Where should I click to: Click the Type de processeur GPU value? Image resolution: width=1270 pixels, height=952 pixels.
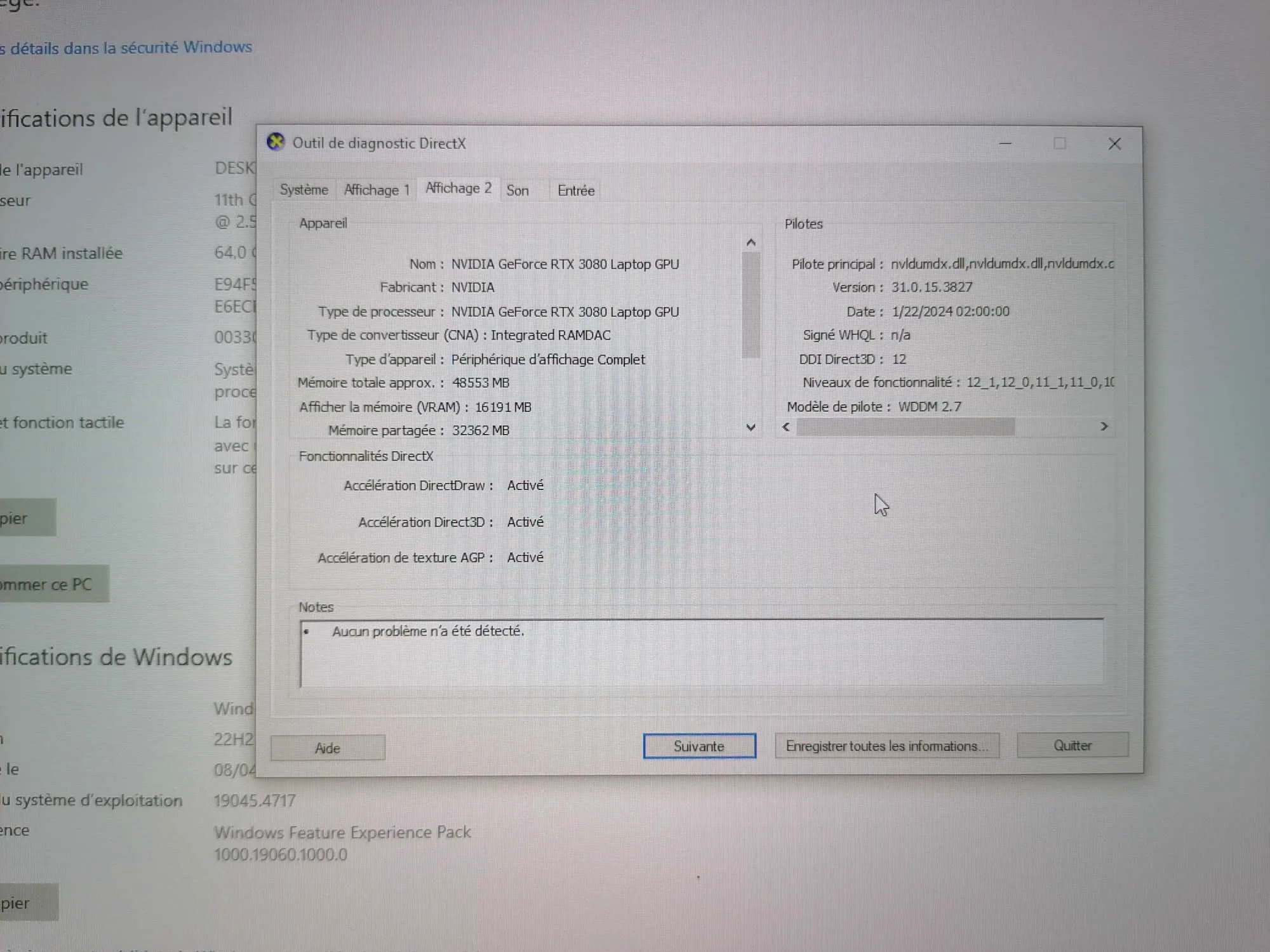tap(565, 312)
